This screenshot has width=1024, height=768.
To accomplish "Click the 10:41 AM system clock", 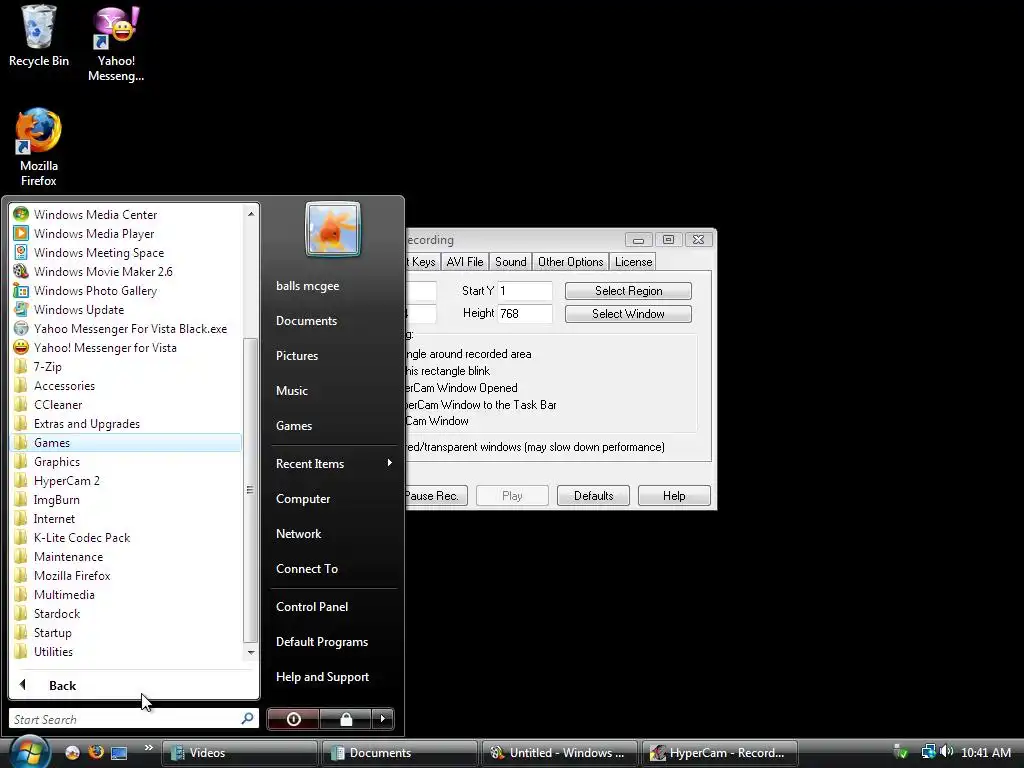I will coord(985,752).
